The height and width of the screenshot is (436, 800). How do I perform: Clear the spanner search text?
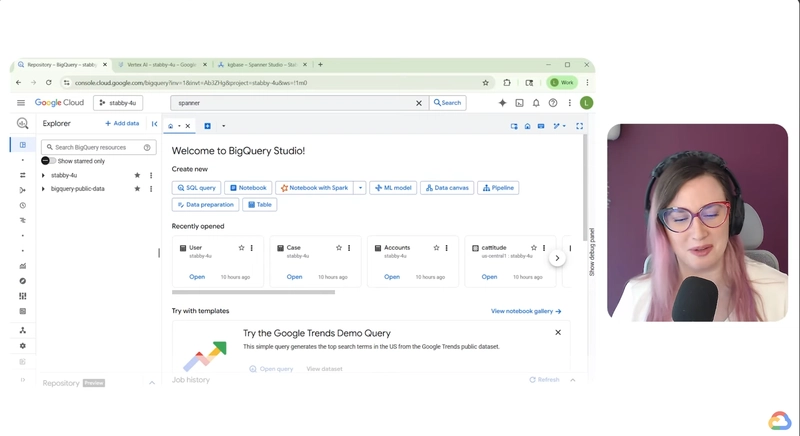pos(419,103)
